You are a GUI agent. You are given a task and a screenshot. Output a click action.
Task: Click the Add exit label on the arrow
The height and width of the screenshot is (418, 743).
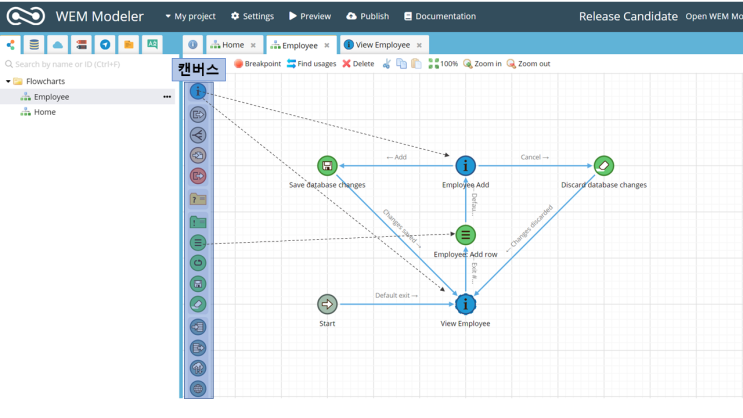tap(396, 157)
